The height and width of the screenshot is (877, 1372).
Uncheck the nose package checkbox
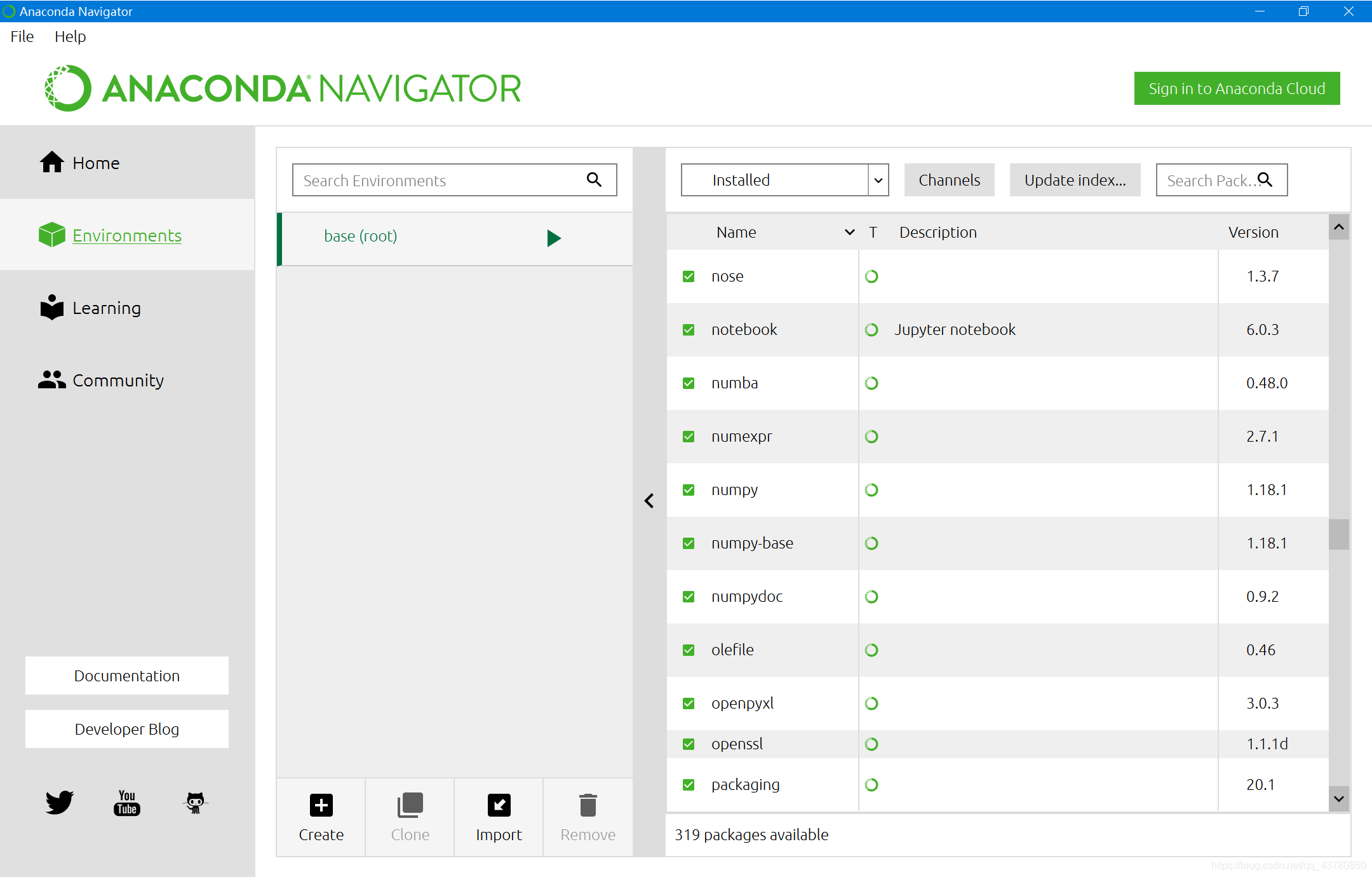(x=689, y=276)
